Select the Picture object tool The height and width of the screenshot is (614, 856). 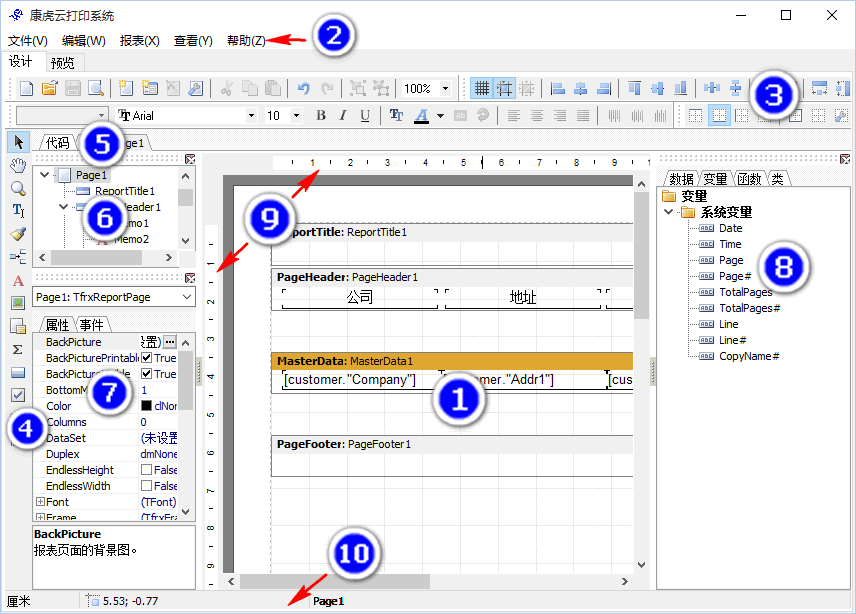pos(18,303)
